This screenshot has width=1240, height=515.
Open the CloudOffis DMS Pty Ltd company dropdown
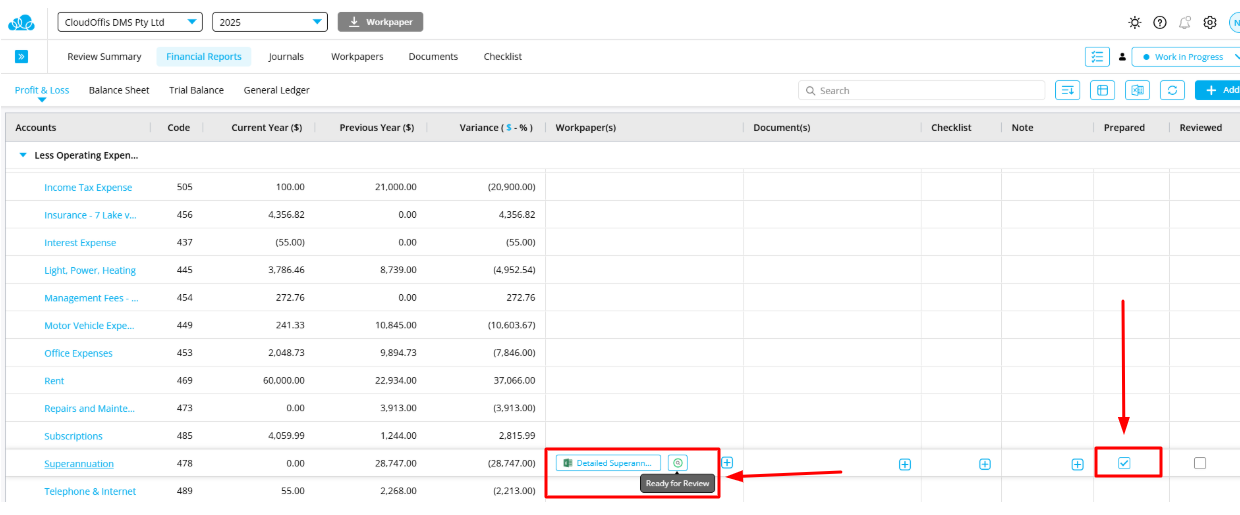coord(130,22)
